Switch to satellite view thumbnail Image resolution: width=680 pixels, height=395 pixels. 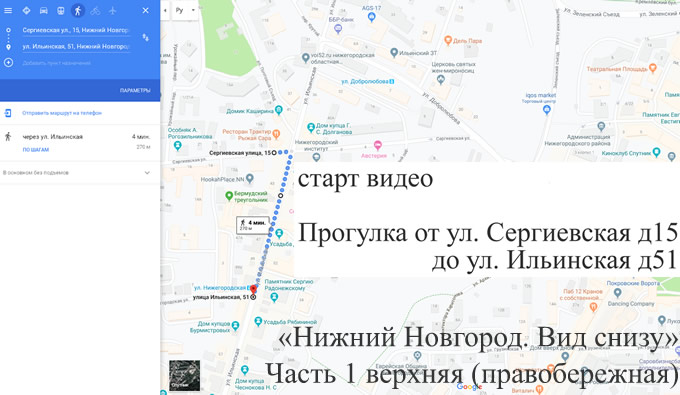pos(184,375)
